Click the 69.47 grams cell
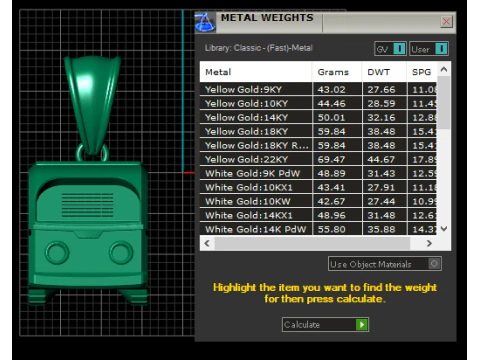This screenshot has height=360, width=480. [337, 159]
